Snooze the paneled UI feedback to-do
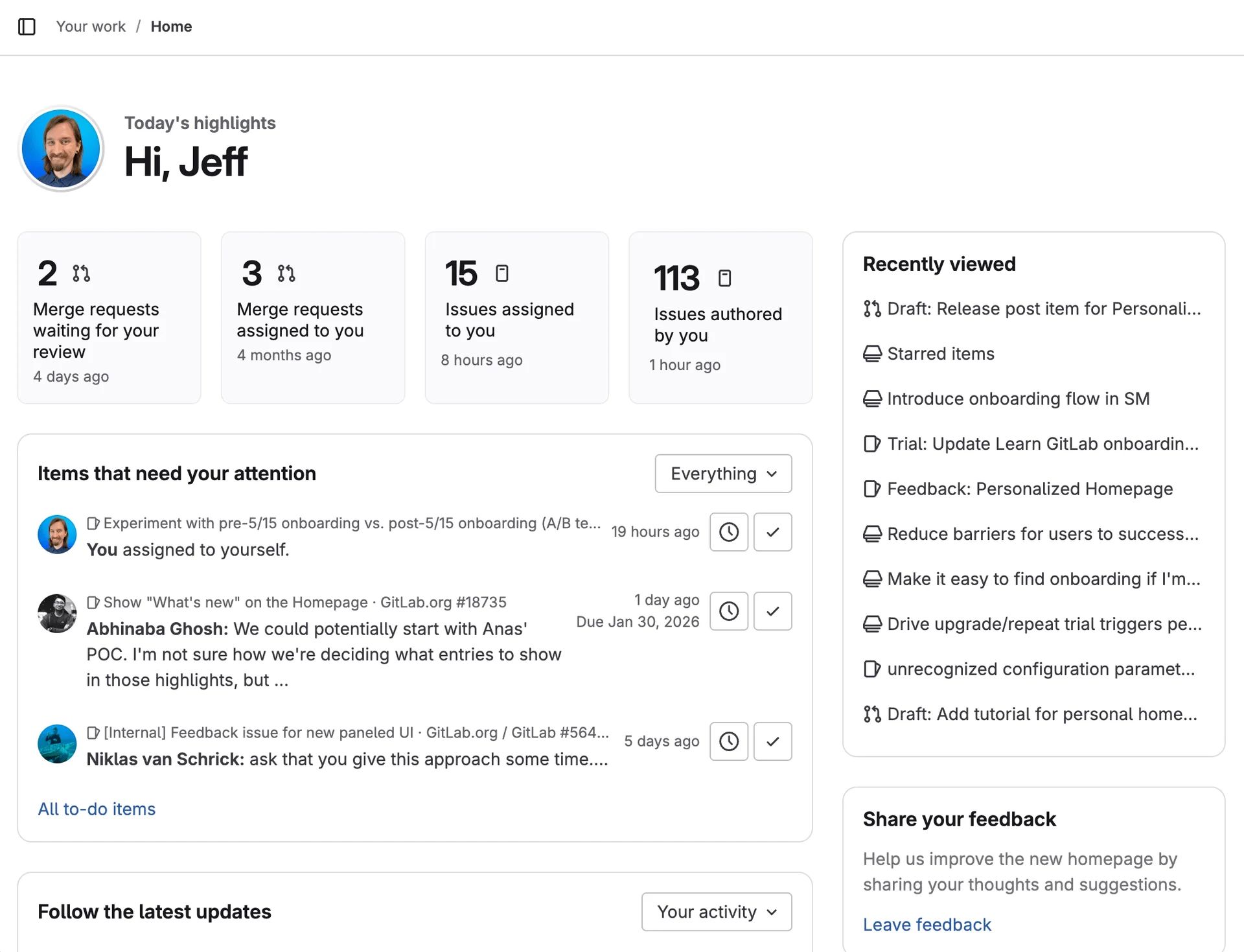 point(729,741)
